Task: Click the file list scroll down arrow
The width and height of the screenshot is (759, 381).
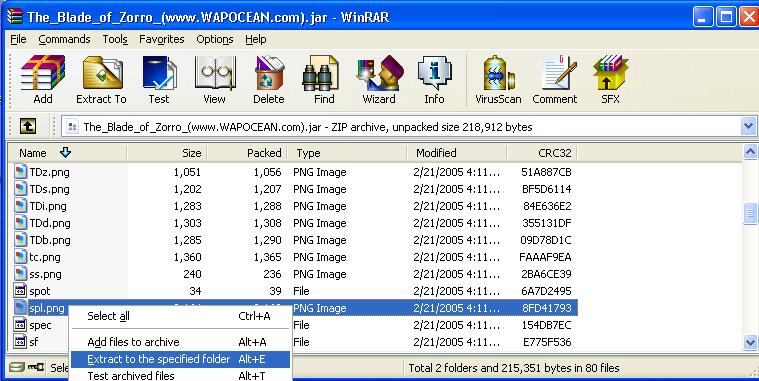Action: point(750,343)
